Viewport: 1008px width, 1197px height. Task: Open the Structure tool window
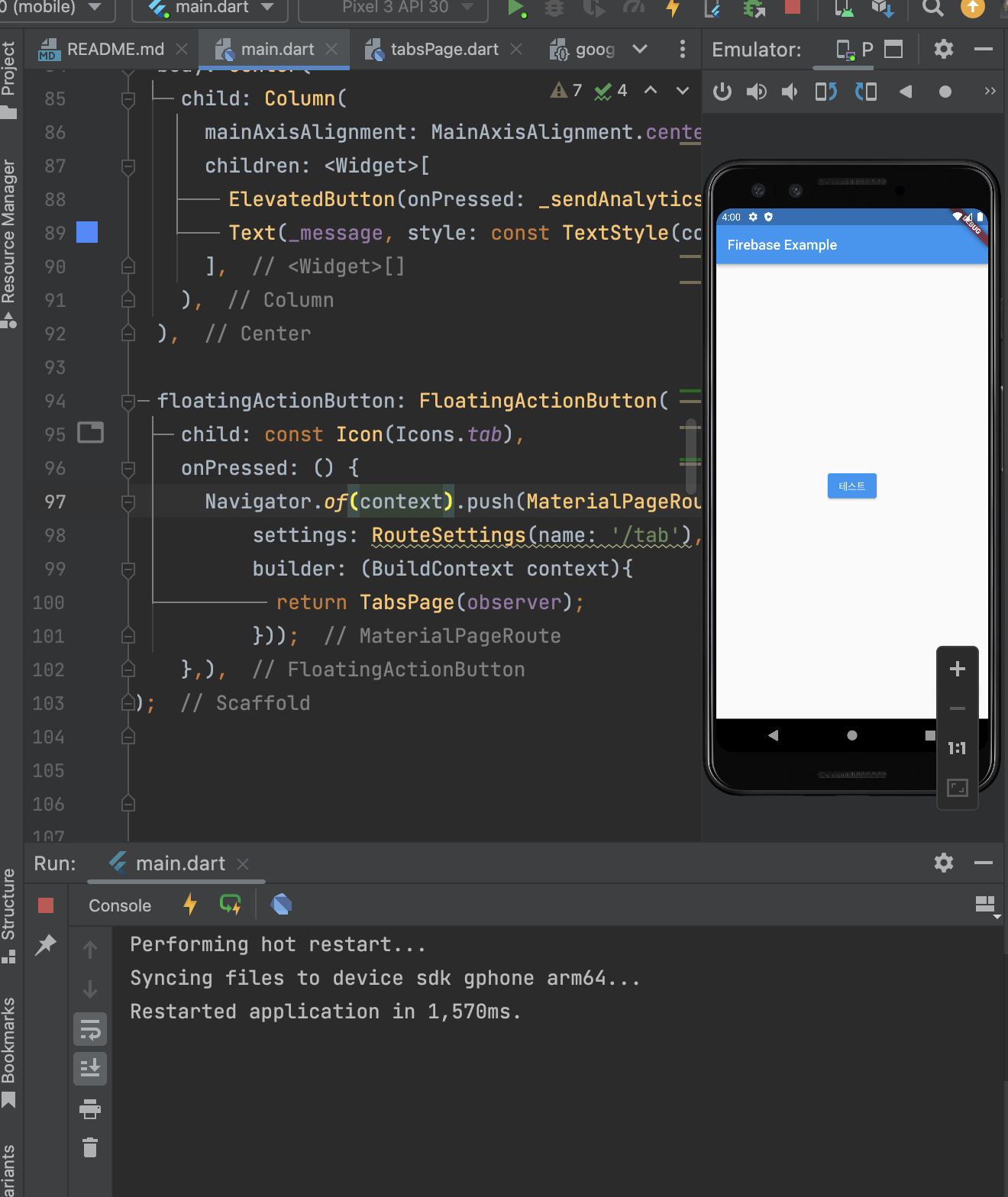(9, 915)
